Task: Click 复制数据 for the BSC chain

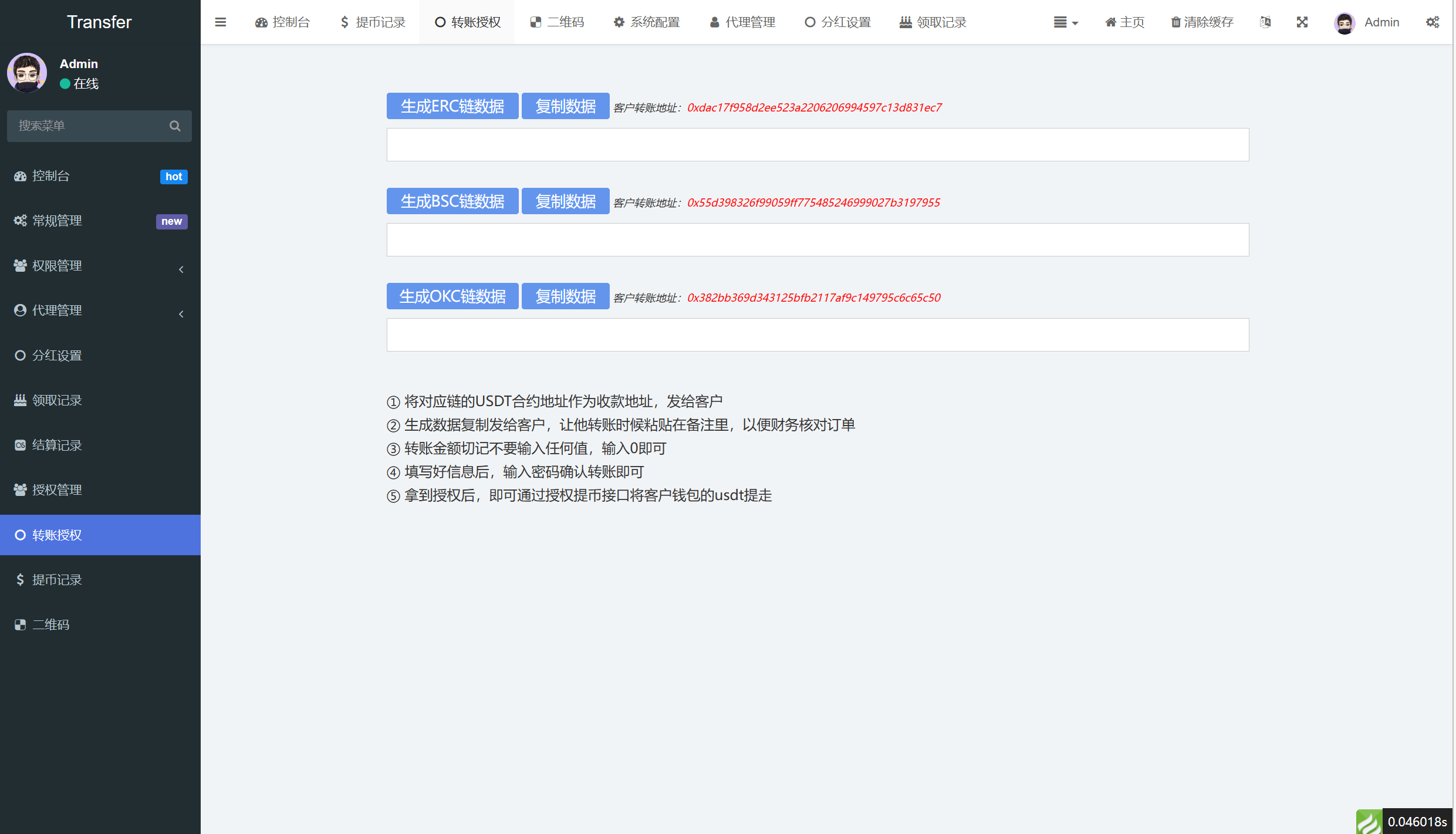Action: (566, 201)
